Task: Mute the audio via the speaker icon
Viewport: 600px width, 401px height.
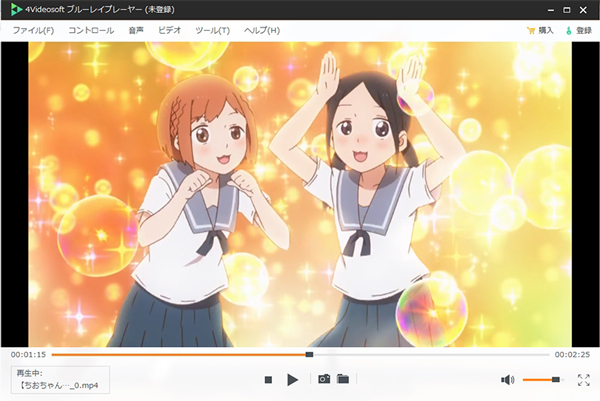Action: 508,380
